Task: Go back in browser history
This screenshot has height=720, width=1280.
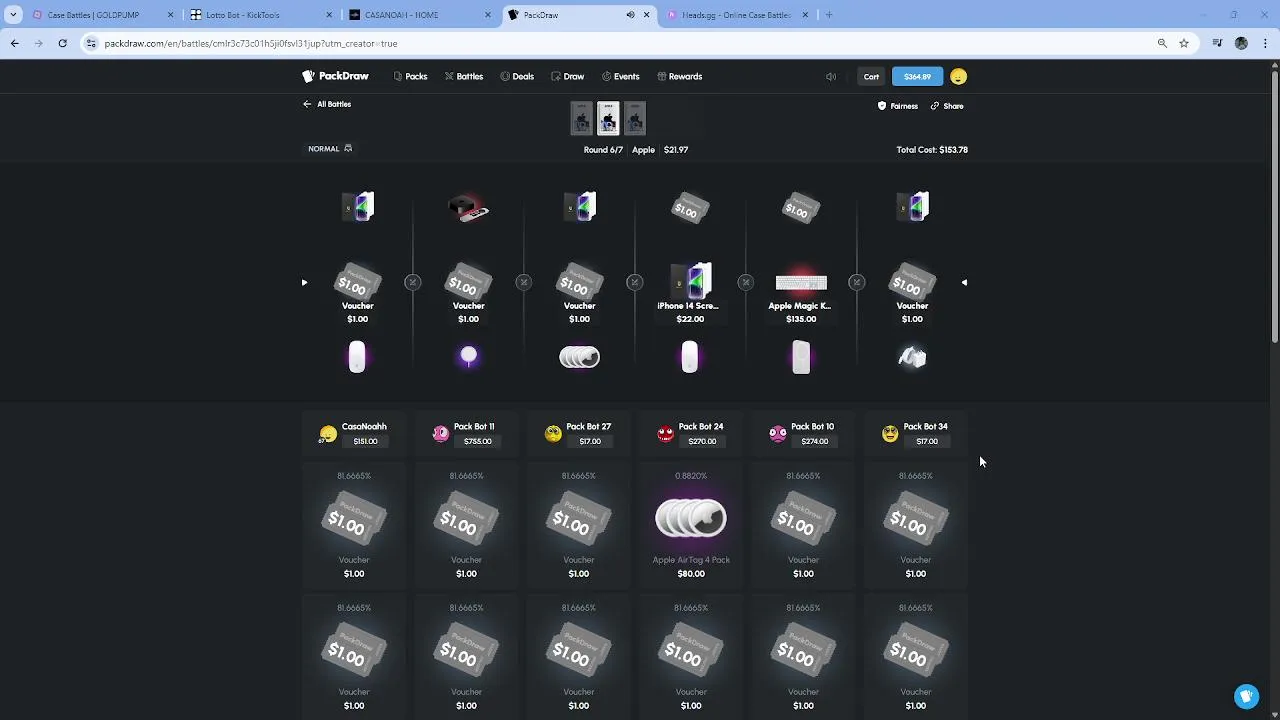Action: [x=14, y=43]
